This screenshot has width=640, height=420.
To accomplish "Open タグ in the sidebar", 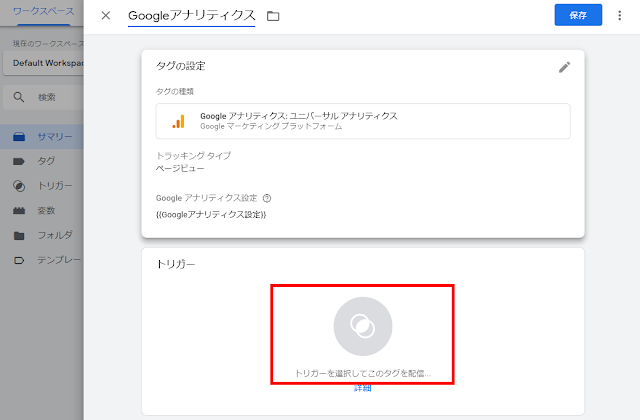I will 42,161.
